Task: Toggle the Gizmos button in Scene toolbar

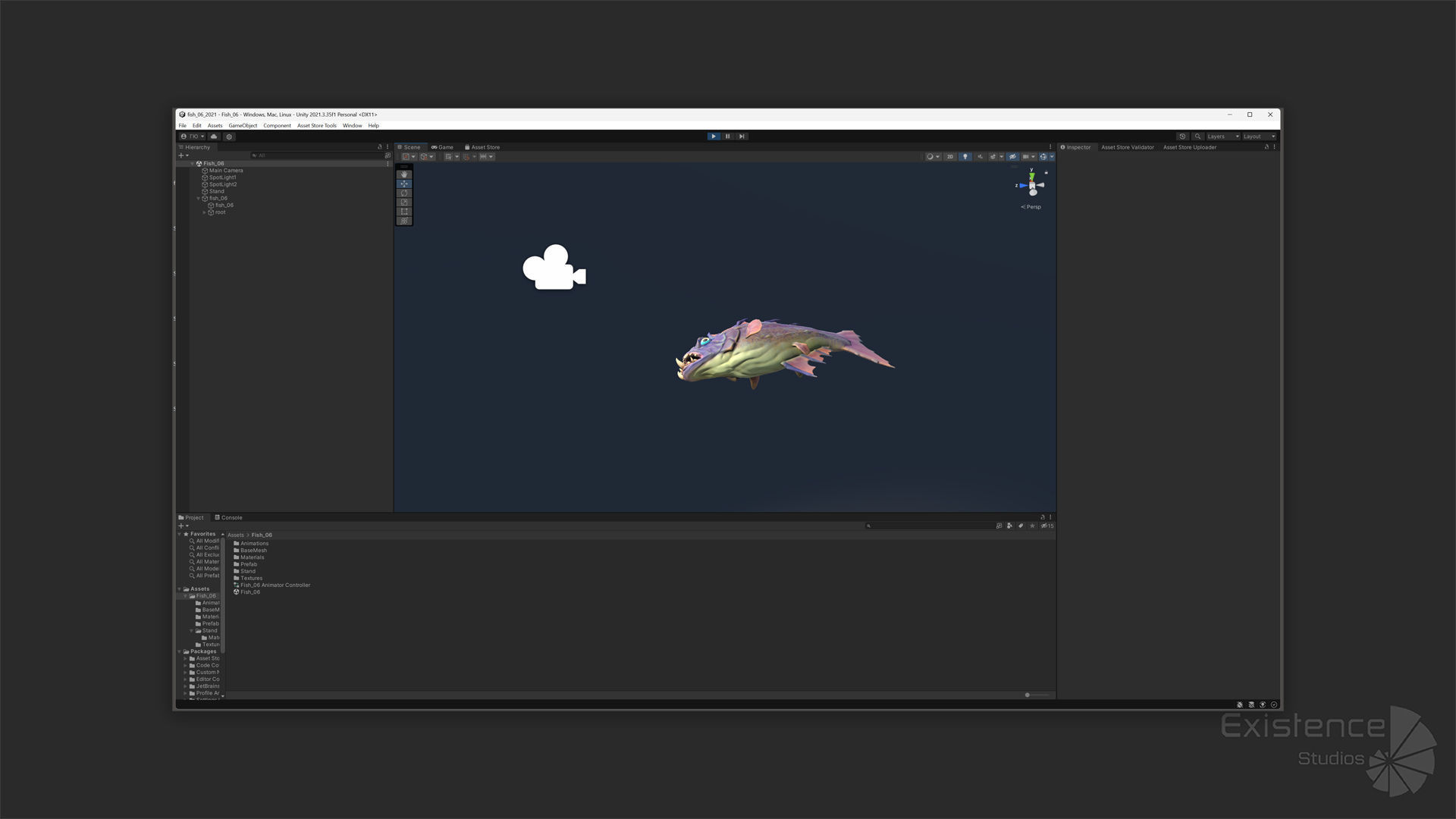Action: (x=1043, y=157)
